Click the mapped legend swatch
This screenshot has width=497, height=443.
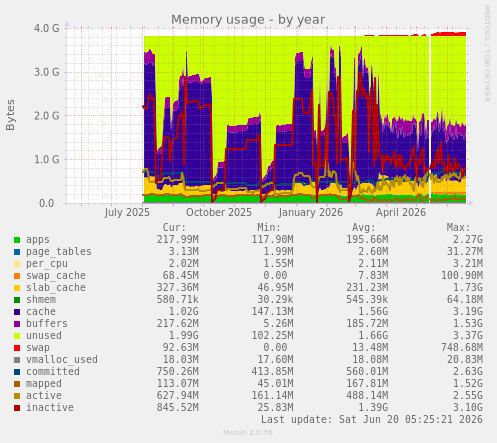pos(17,384)
